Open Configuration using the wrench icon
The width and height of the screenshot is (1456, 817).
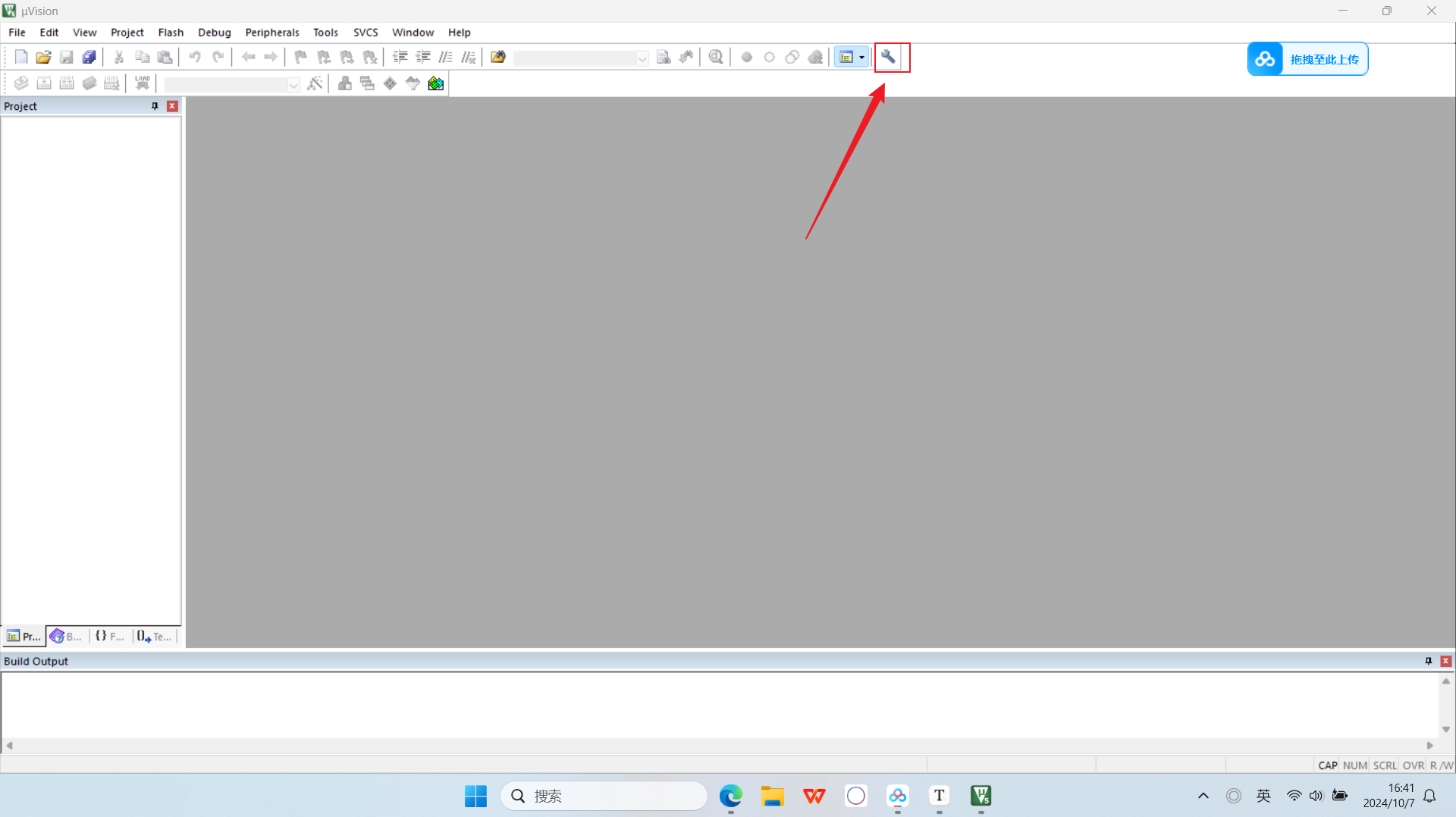pos(888,58)
